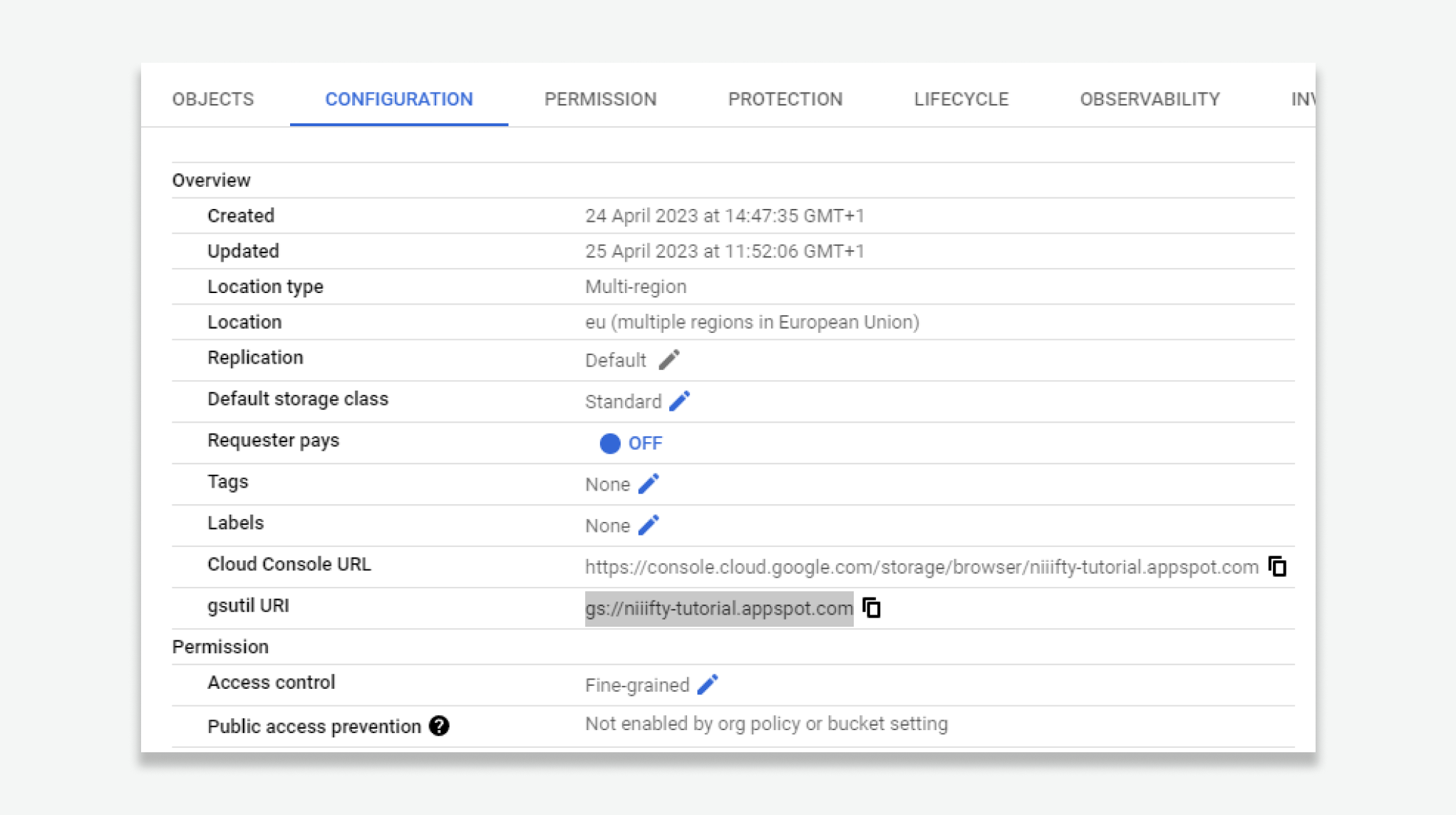Select the highlighted gsutil URI text
This screenshot has width=1456, height=815.
coord(719,608)
